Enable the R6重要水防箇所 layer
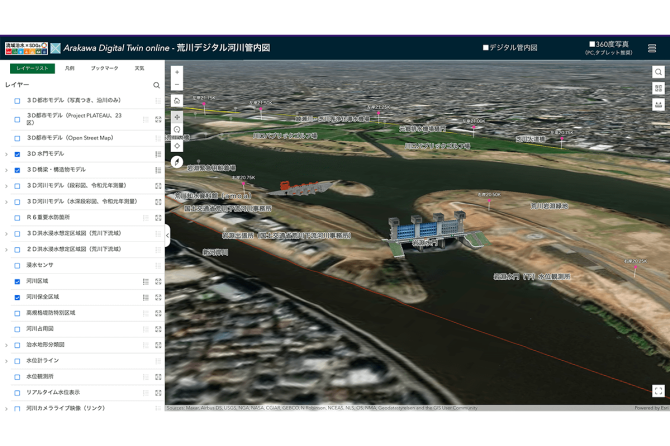The height and width of the screenshot is (446, 670). (17, 218)
